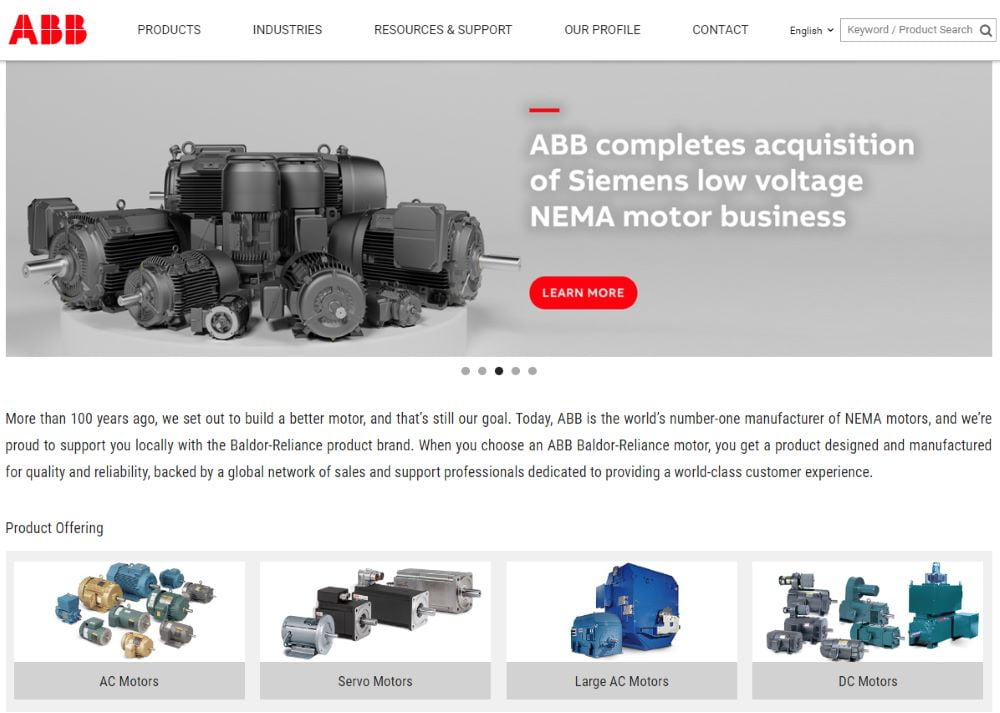
Task: Open the AC Motors product thumbnail
Action: click(x=129, y=611)
